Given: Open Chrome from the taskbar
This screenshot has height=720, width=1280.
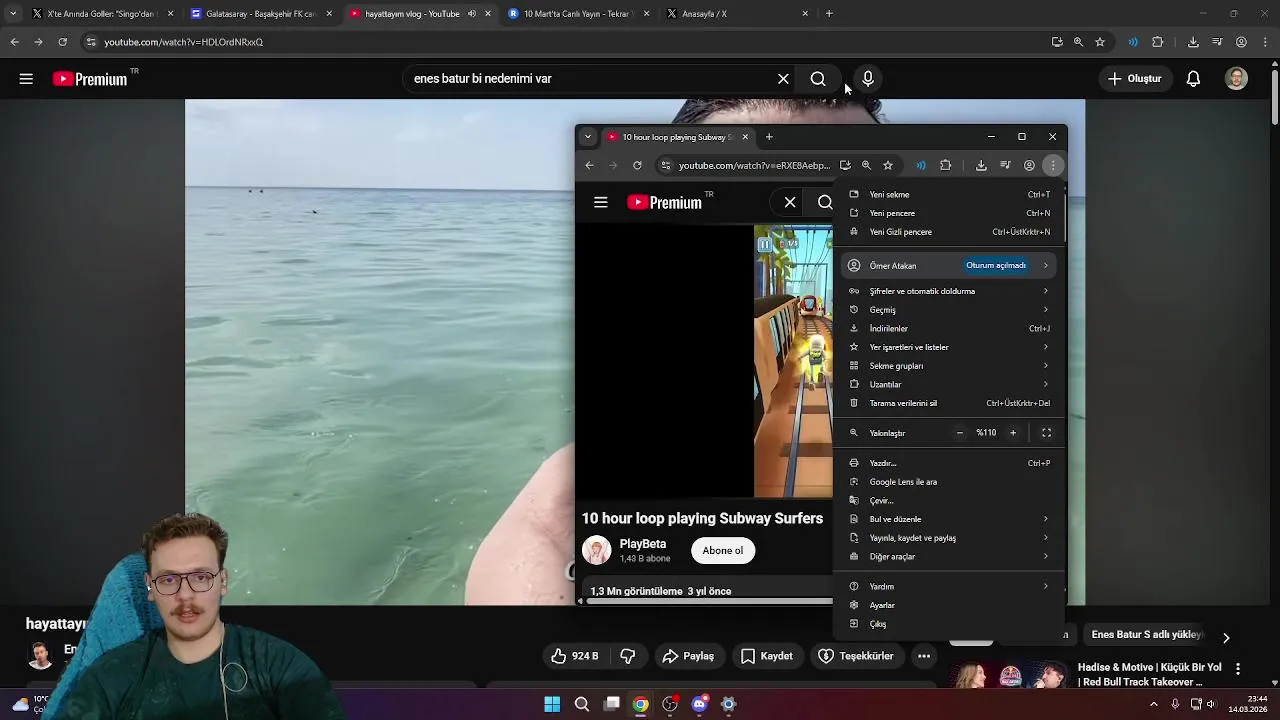Looking at the screenshot, I should point(641,704).
